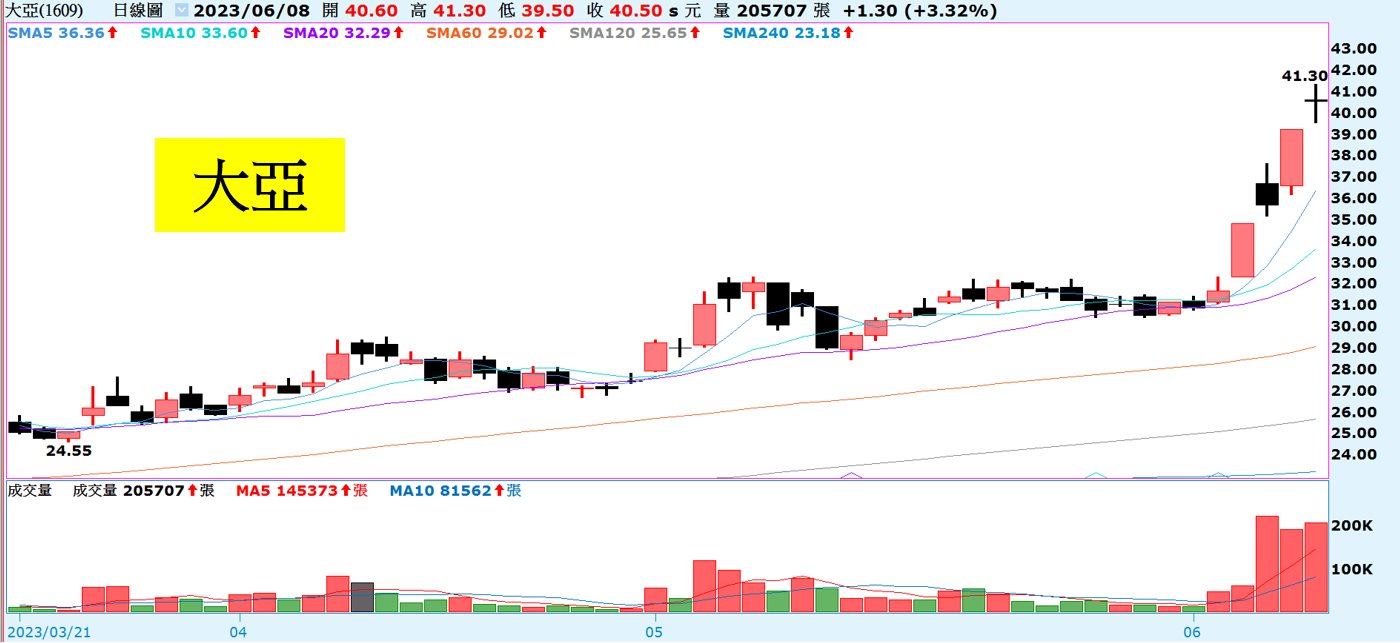Click the 05 month marker on time axis
The width and height of the screenshot is (1400, 643).
[x=654, y=632]
